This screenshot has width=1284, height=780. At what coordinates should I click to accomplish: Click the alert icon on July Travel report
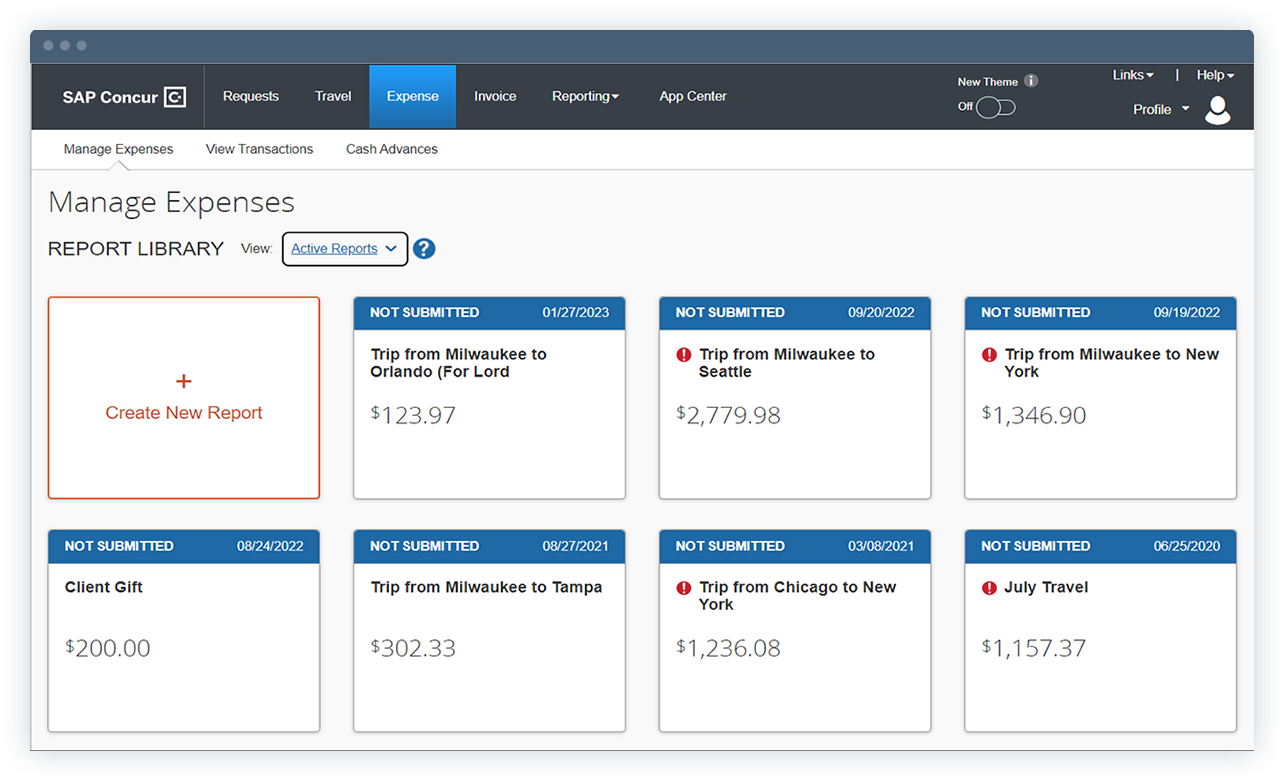(x=988, y=587)
